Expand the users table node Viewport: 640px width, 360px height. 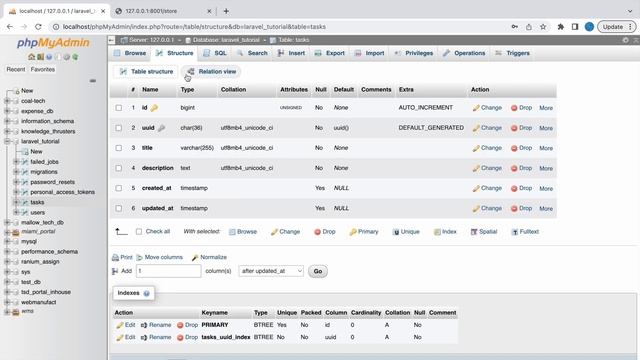pos(16,212)
